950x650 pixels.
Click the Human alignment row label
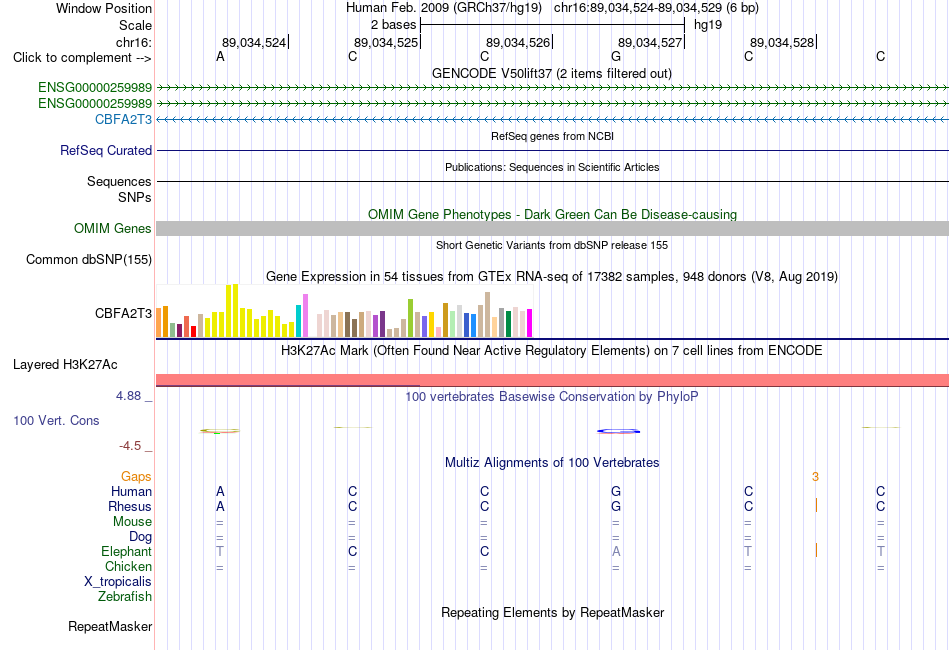131,491
